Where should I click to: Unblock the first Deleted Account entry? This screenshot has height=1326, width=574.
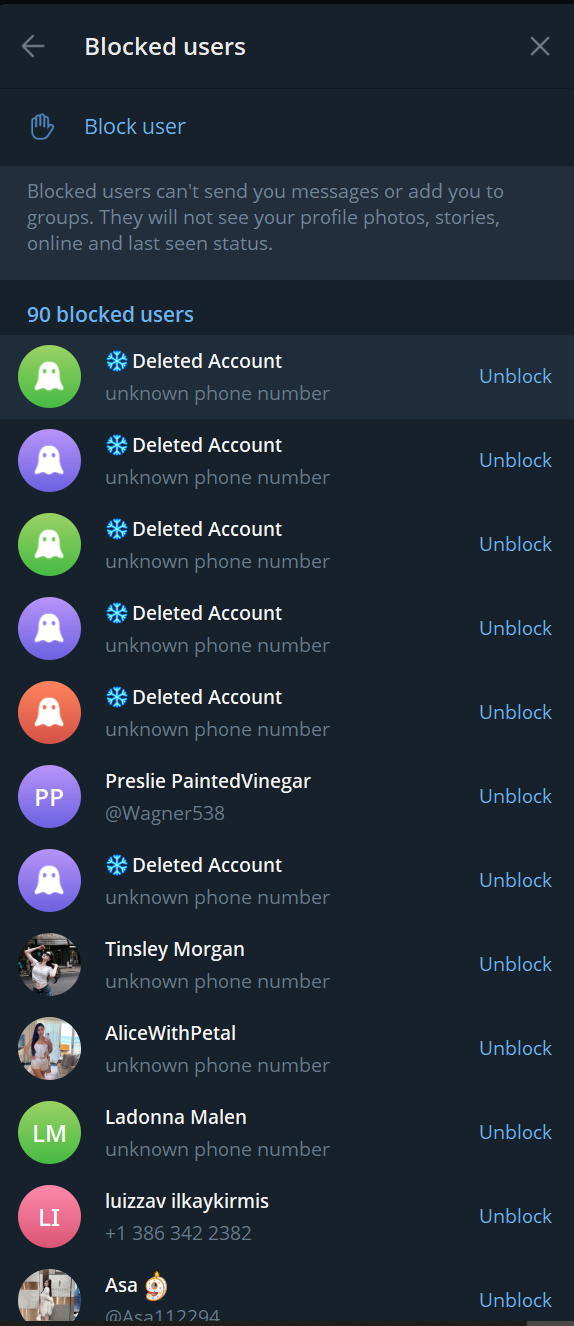tap(515, 376)
